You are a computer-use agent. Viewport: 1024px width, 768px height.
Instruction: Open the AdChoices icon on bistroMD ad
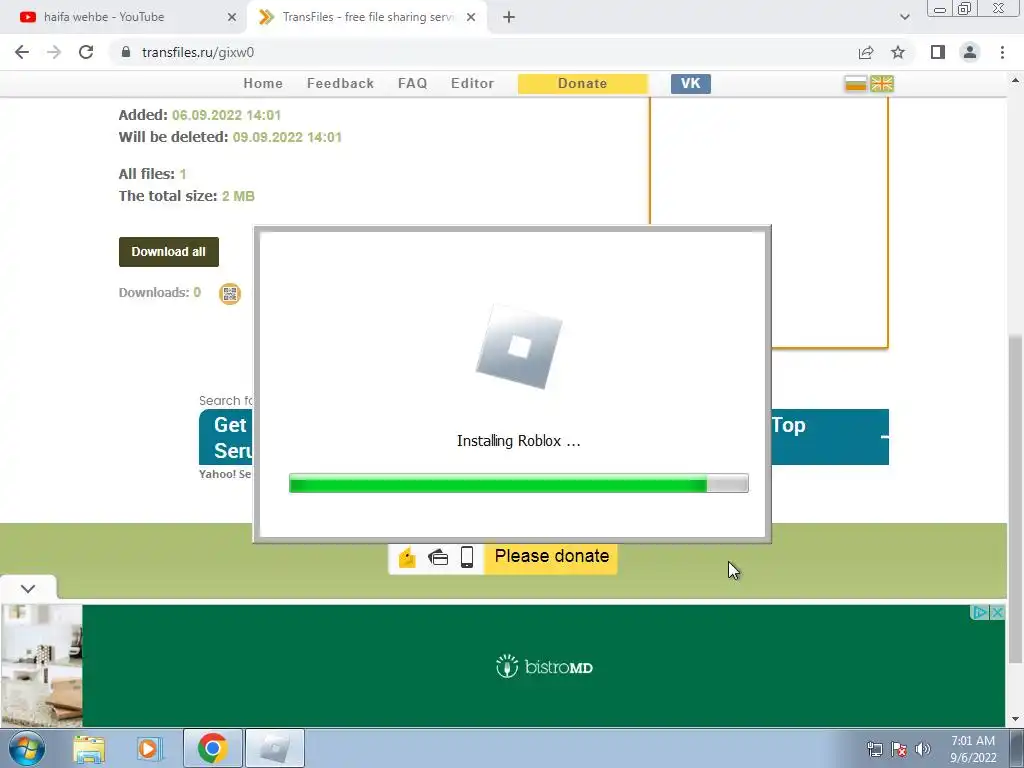click(x=980, y=613)
